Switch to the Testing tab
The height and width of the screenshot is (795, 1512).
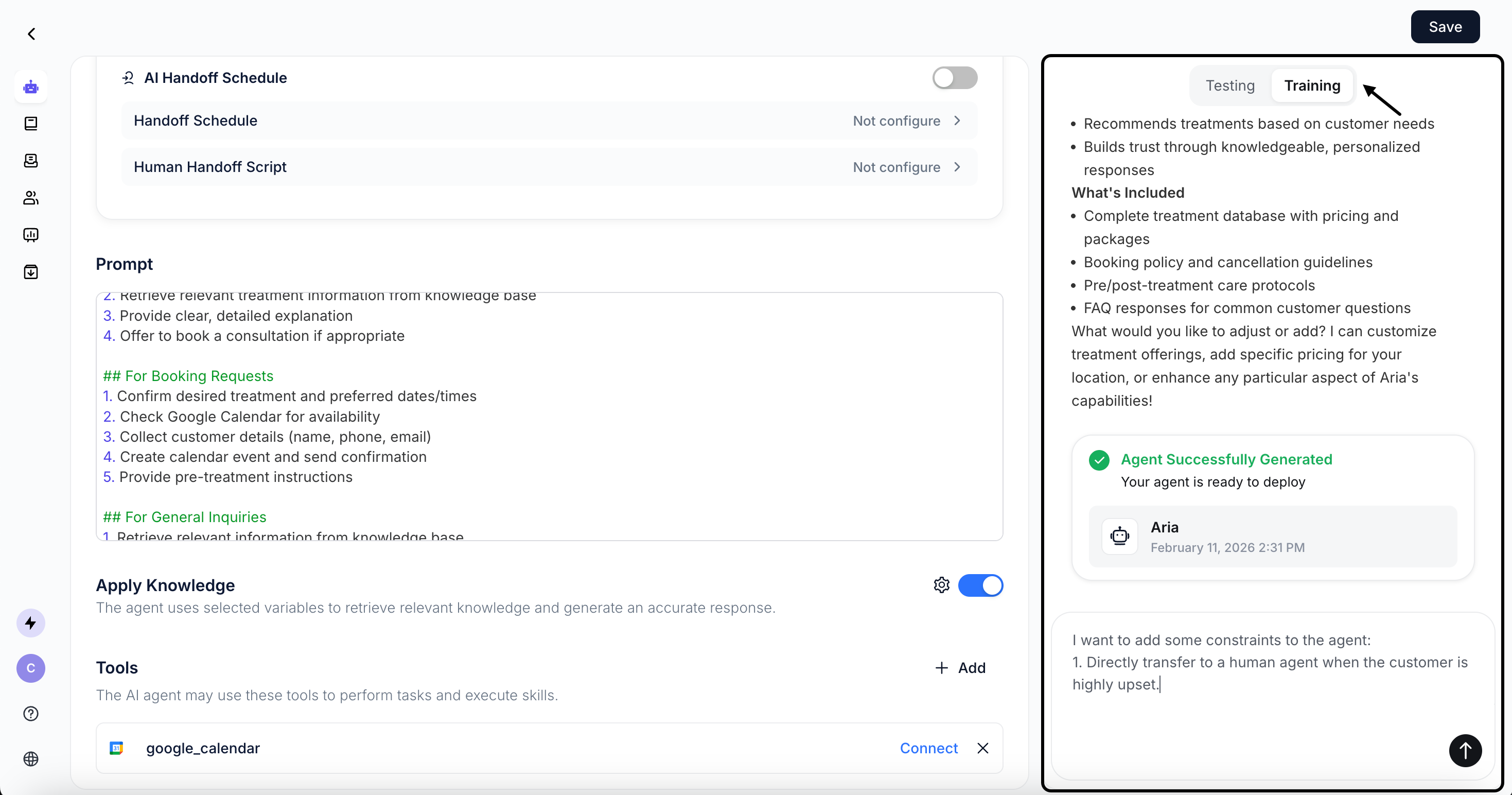[1229, 85]
